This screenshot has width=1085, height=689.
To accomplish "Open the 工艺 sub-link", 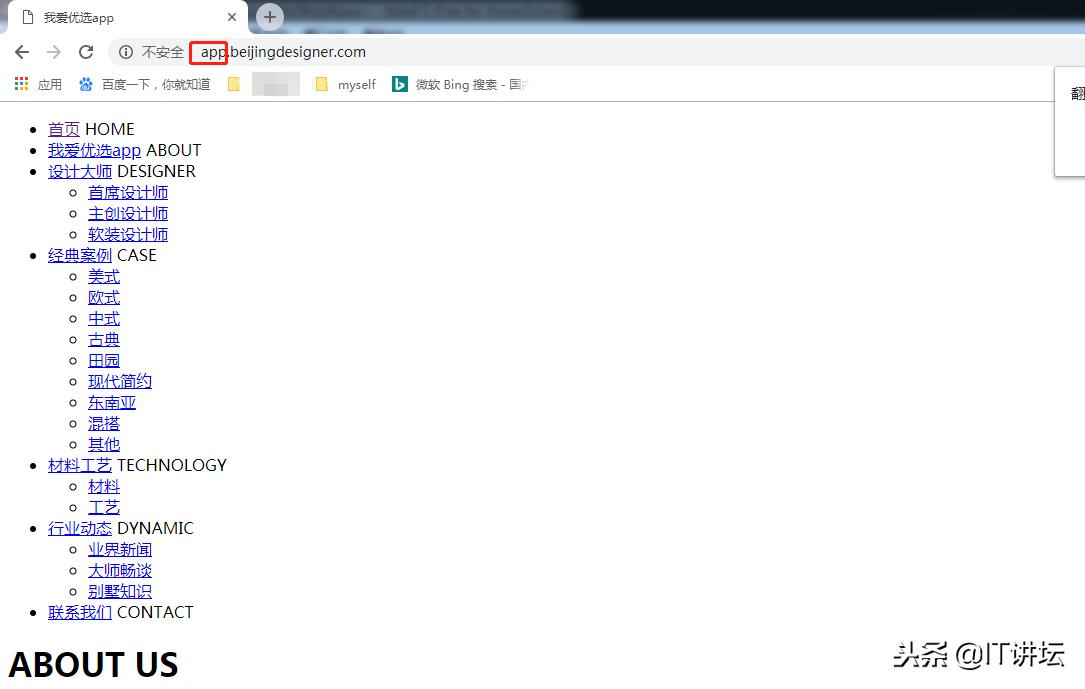I will (104, 508).
